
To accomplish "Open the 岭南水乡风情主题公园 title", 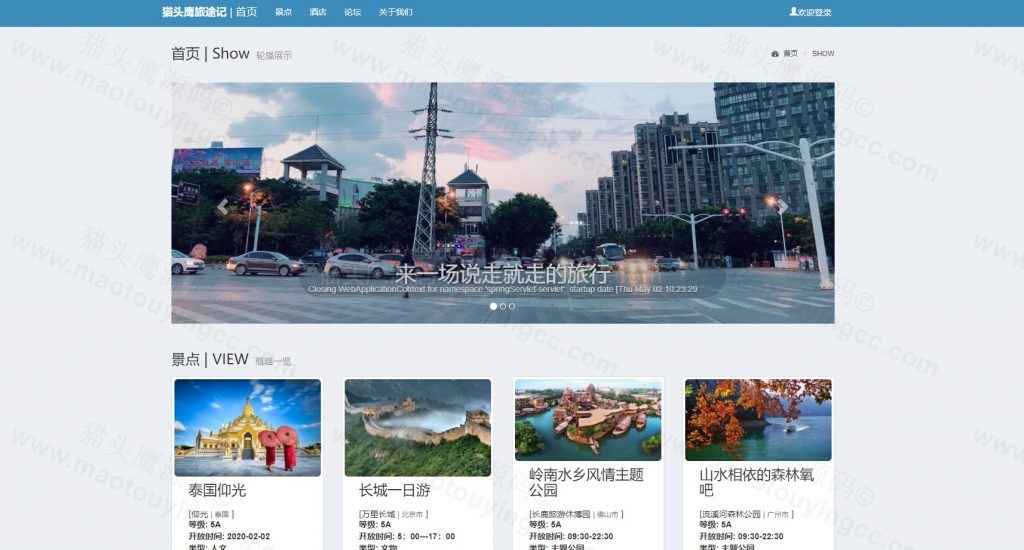I will click(x=586, y=482).
